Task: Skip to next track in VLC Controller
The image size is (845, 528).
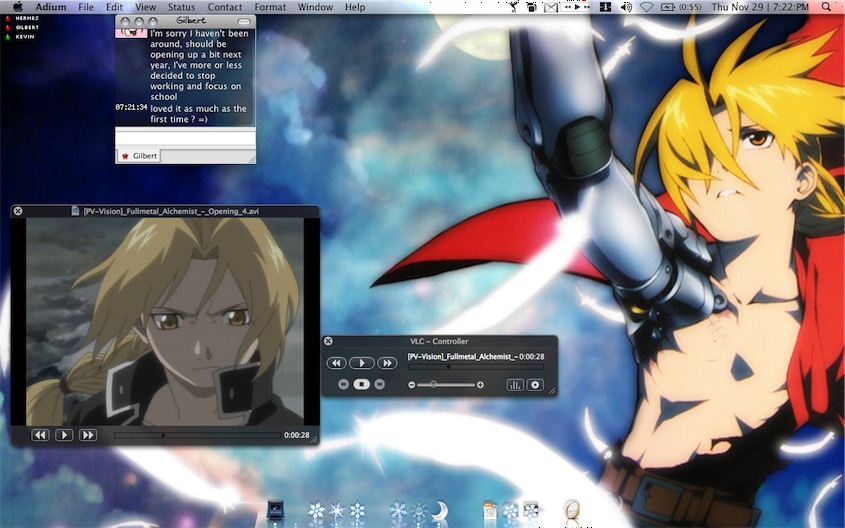Action: pyautogui.click(x=379, y=384)
